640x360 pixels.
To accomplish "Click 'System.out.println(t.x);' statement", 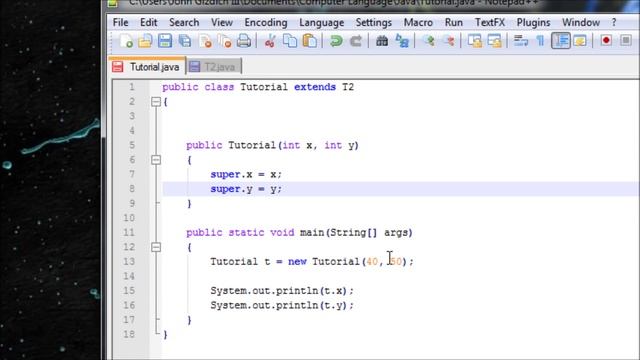I will click(x=282, y=291).
